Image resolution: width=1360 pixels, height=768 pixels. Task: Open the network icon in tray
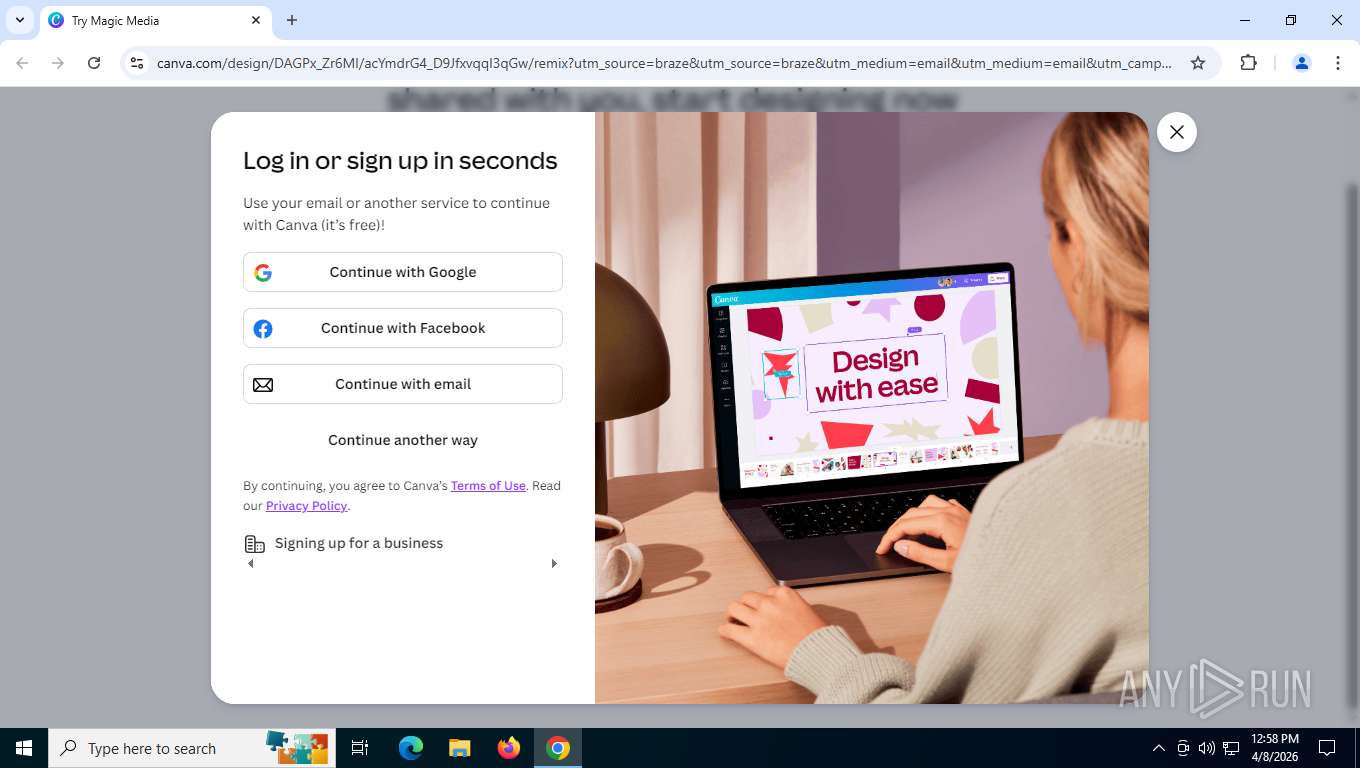click(1231, 748)
